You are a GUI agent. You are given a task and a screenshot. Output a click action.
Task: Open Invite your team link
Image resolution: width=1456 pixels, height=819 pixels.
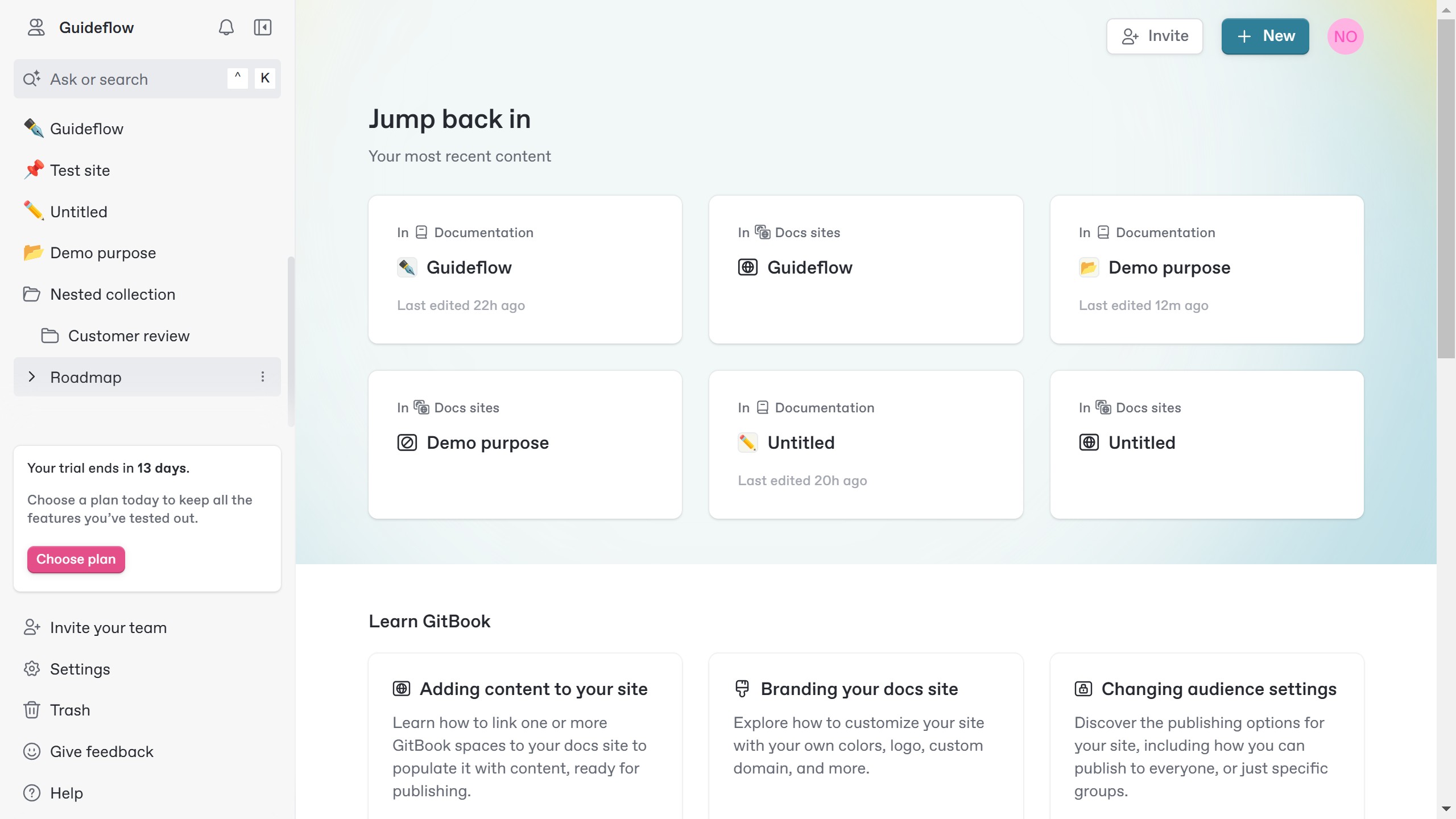click(x=147, y=627)
